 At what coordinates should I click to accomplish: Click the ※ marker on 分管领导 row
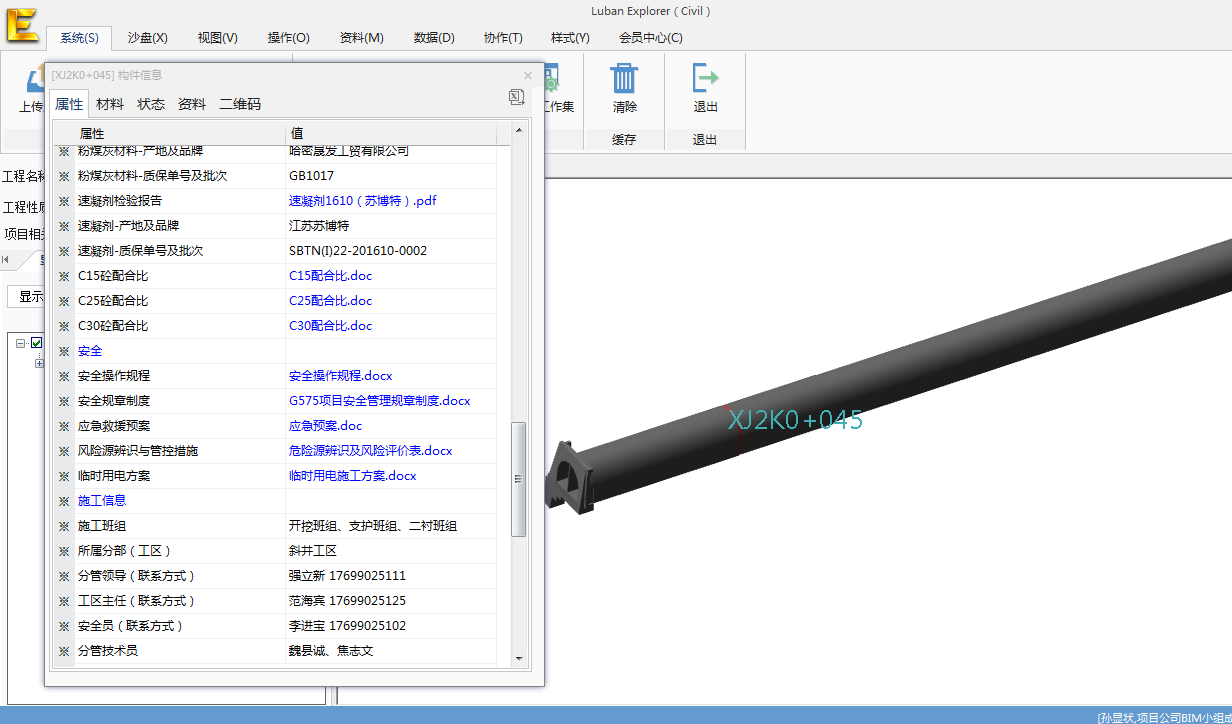click(64, 576)
